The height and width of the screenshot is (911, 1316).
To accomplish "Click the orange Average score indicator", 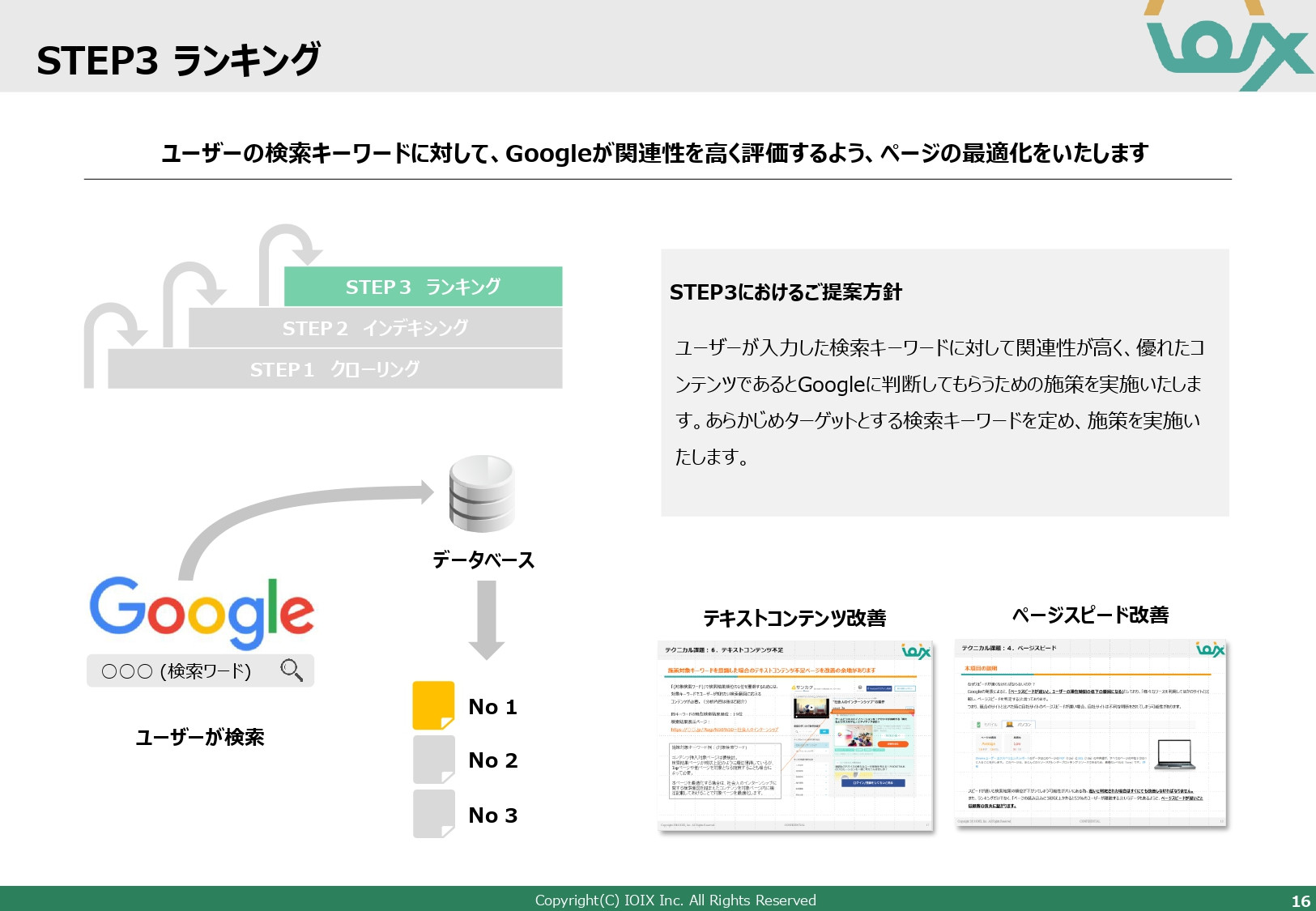I will (x=987, y=744).
